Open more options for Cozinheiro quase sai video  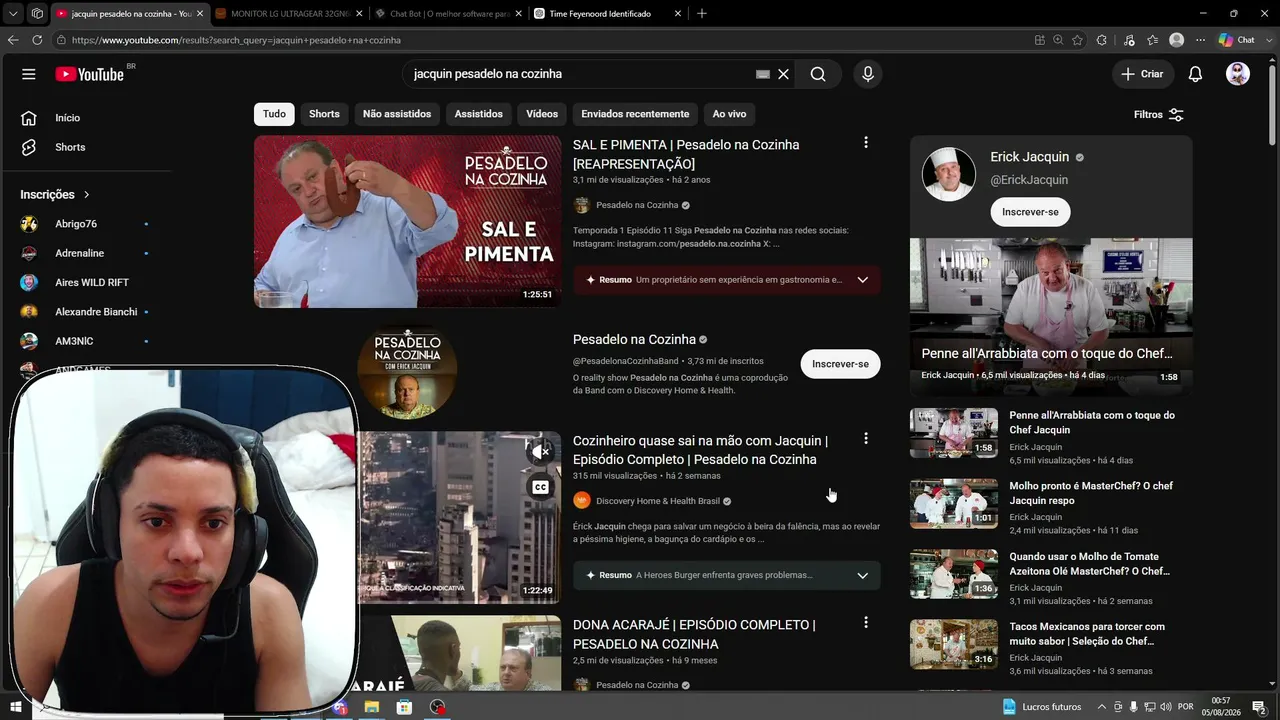pos(866,439)
